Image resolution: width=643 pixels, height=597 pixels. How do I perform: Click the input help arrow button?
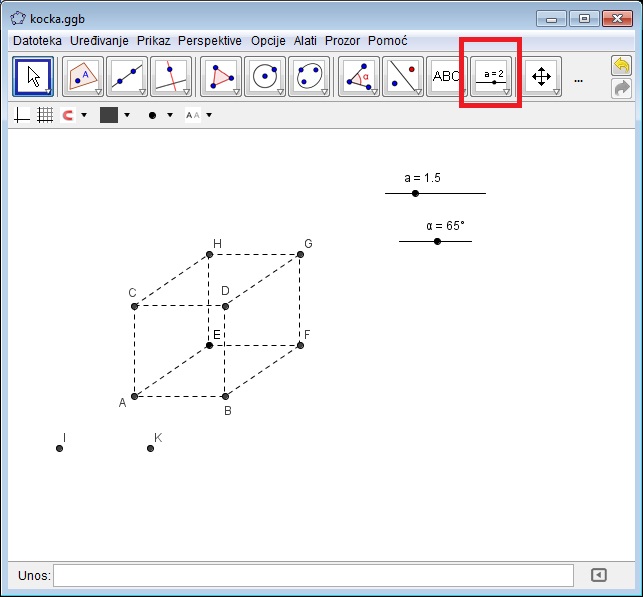[x=599, y=575]
